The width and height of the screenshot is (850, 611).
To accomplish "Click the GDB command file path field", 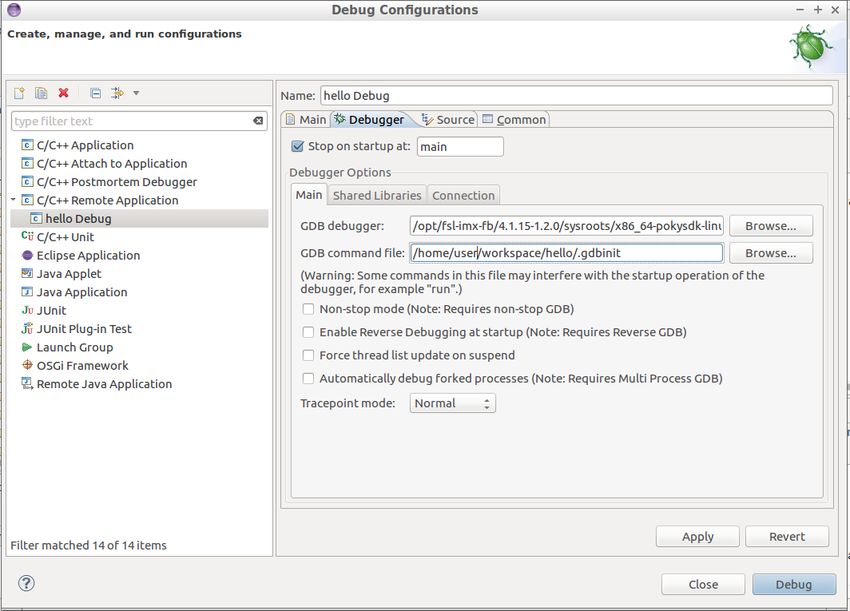I will click(566, 253).
